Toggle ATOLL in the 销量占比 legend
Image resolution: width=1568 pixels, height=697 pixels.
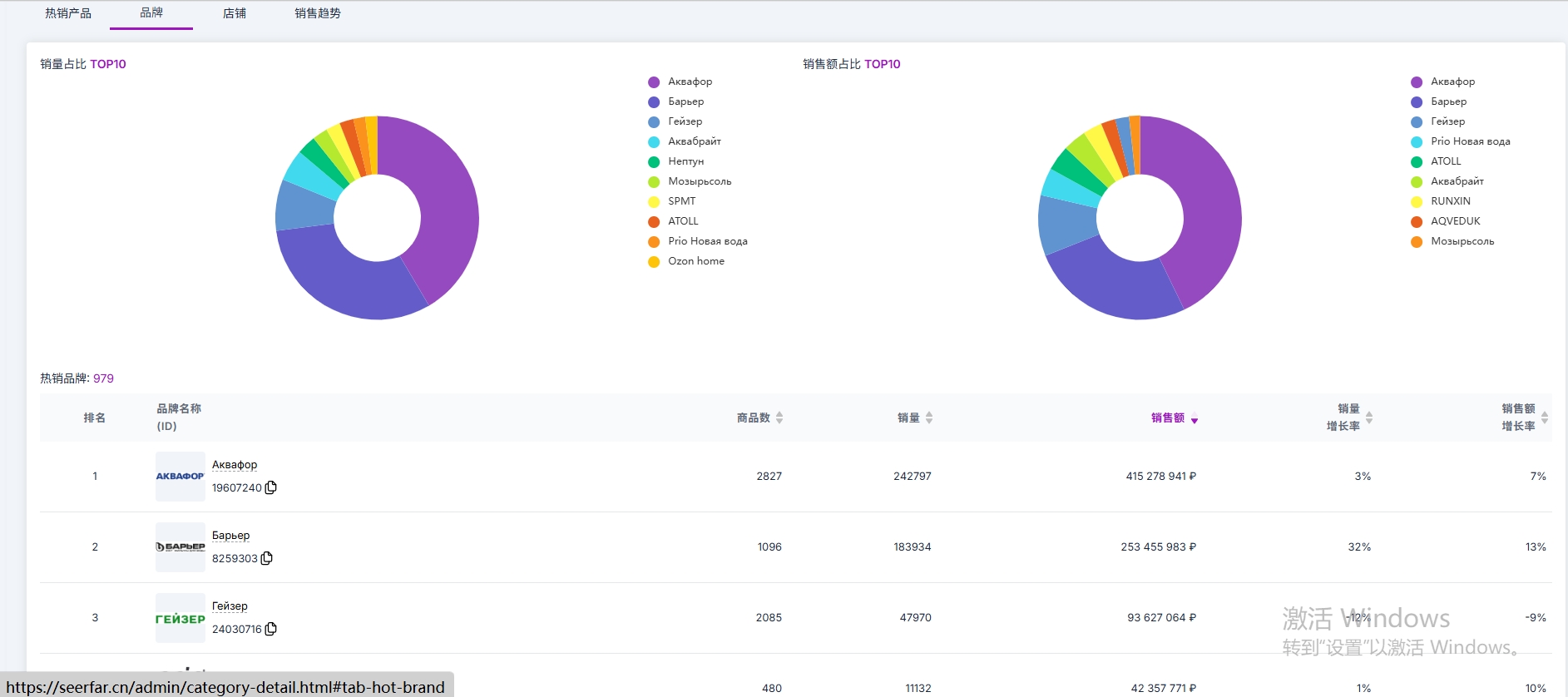pyautogui.click(x=674, y=221)
